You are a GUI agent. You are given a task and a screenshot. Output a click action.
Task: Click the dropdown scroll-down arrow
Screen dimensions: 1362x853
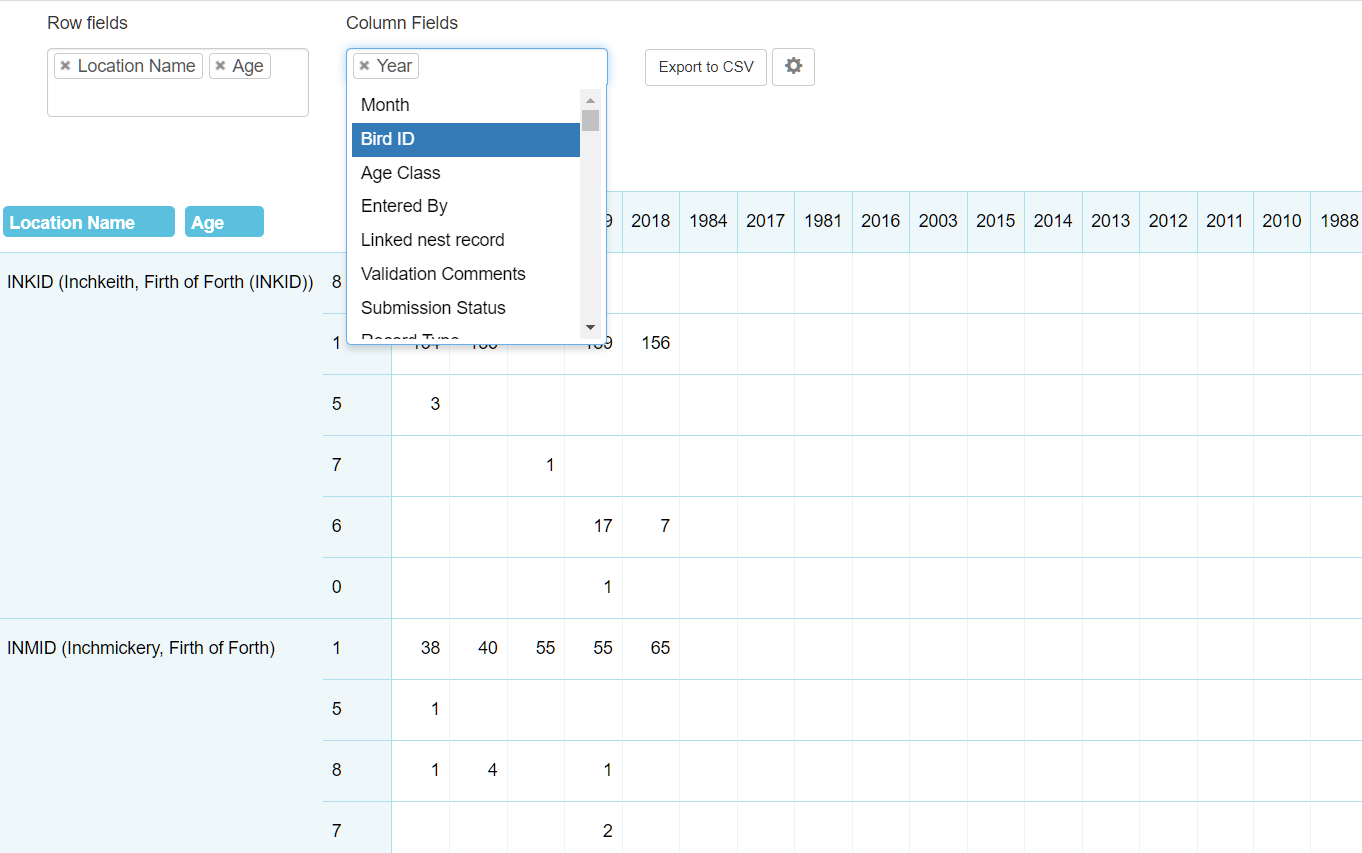coord(590,327)
